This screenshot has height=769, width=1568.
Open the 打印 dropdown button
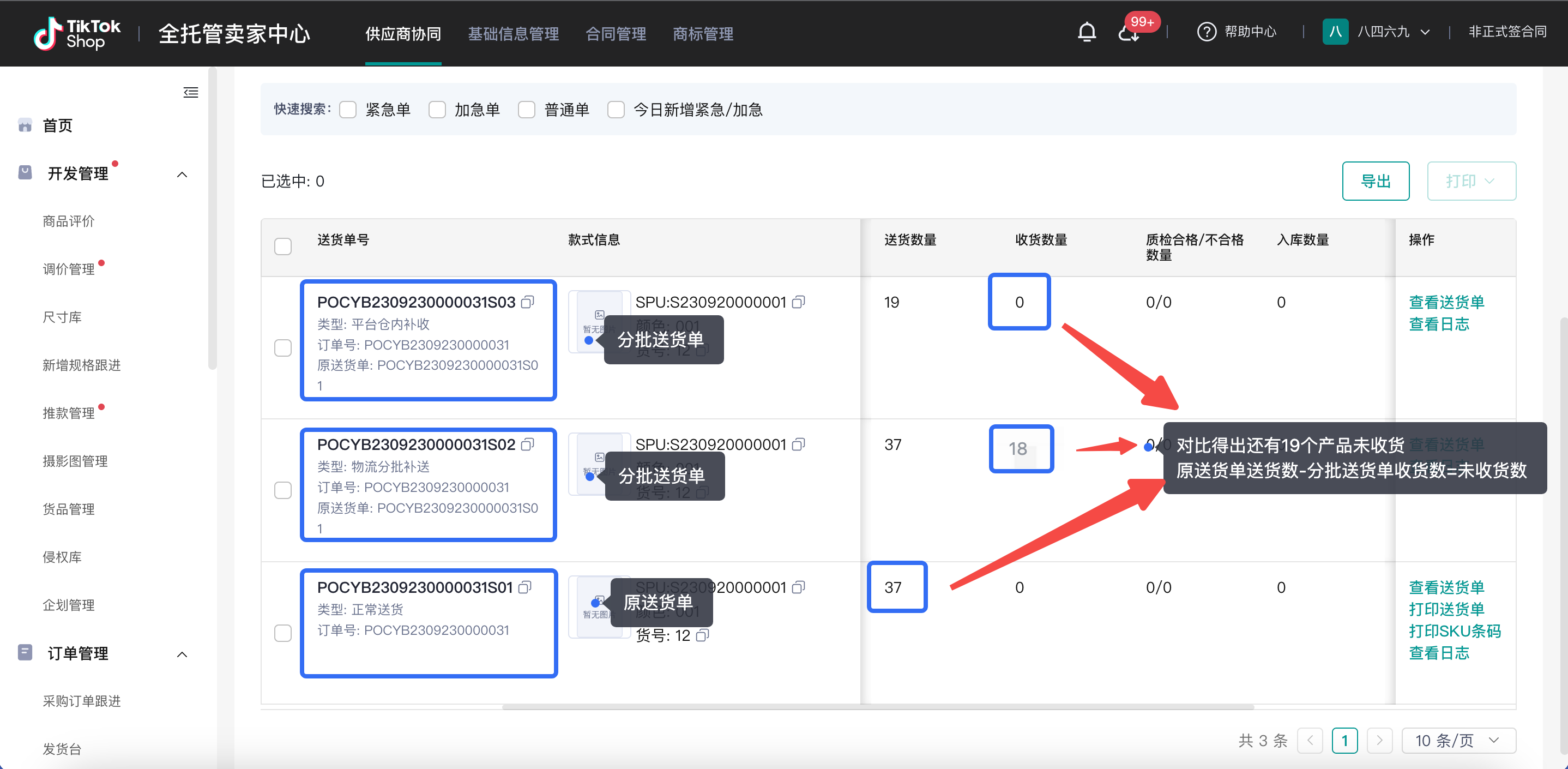click(1471, 181)
